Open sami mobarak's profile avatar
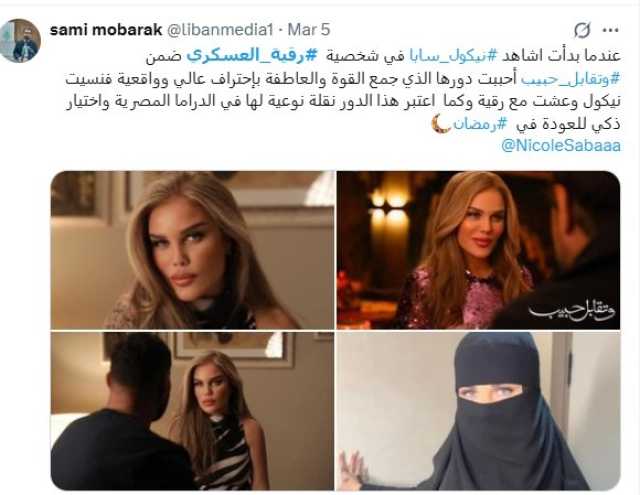 coord(20,40)
